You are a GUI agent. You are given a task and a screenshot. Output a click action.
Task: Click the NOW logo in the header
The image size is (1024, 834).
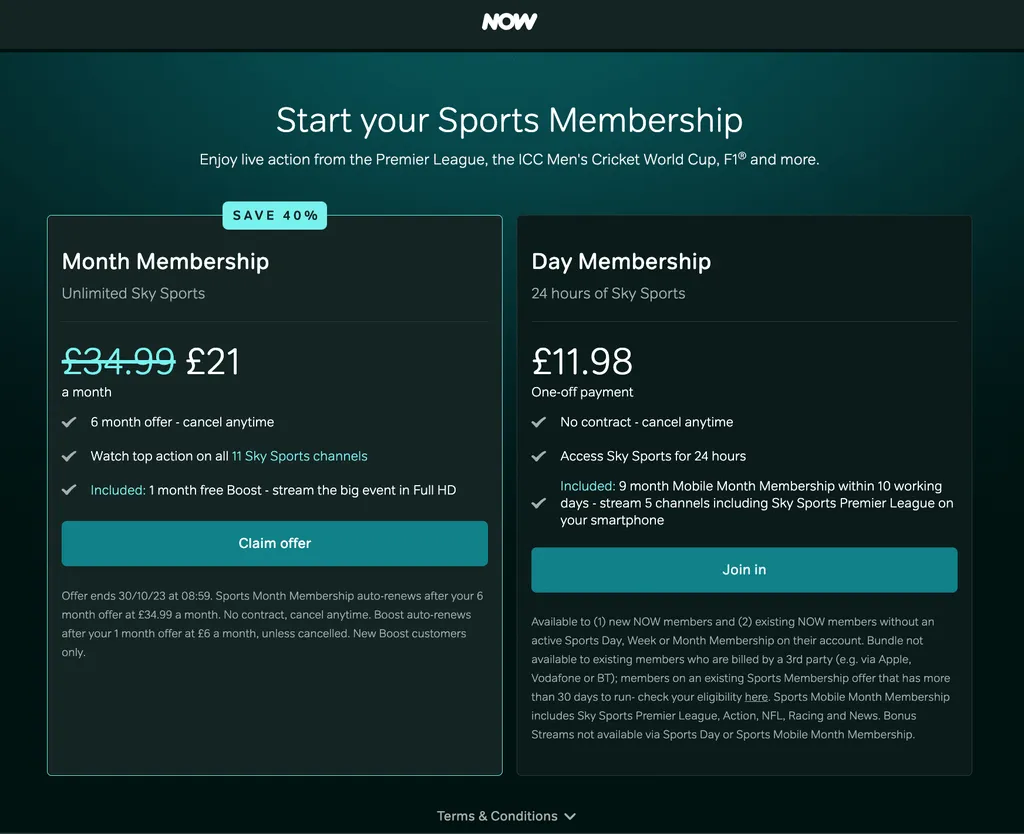[x=508, y=21]
